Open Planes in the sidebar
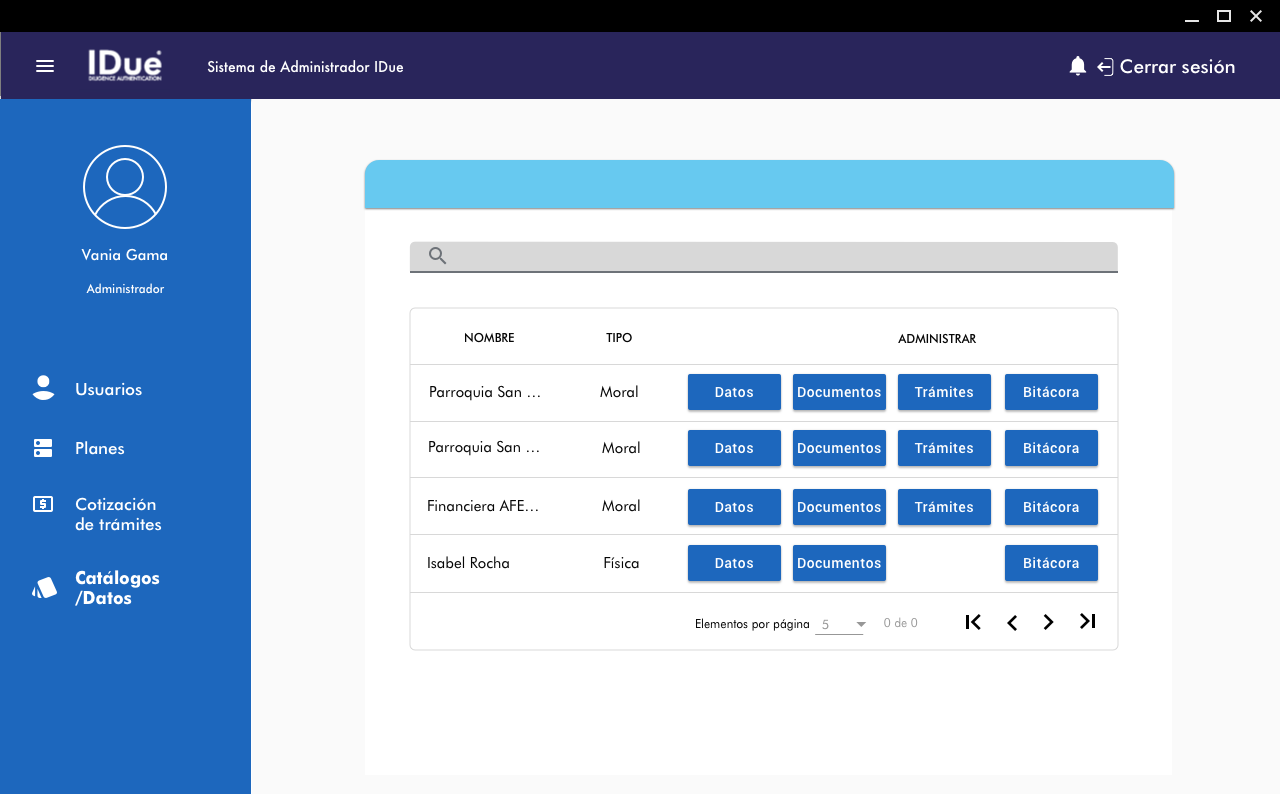Viewport: 1280px width, 794px height. pyautogui.click(x=99, y=448)
